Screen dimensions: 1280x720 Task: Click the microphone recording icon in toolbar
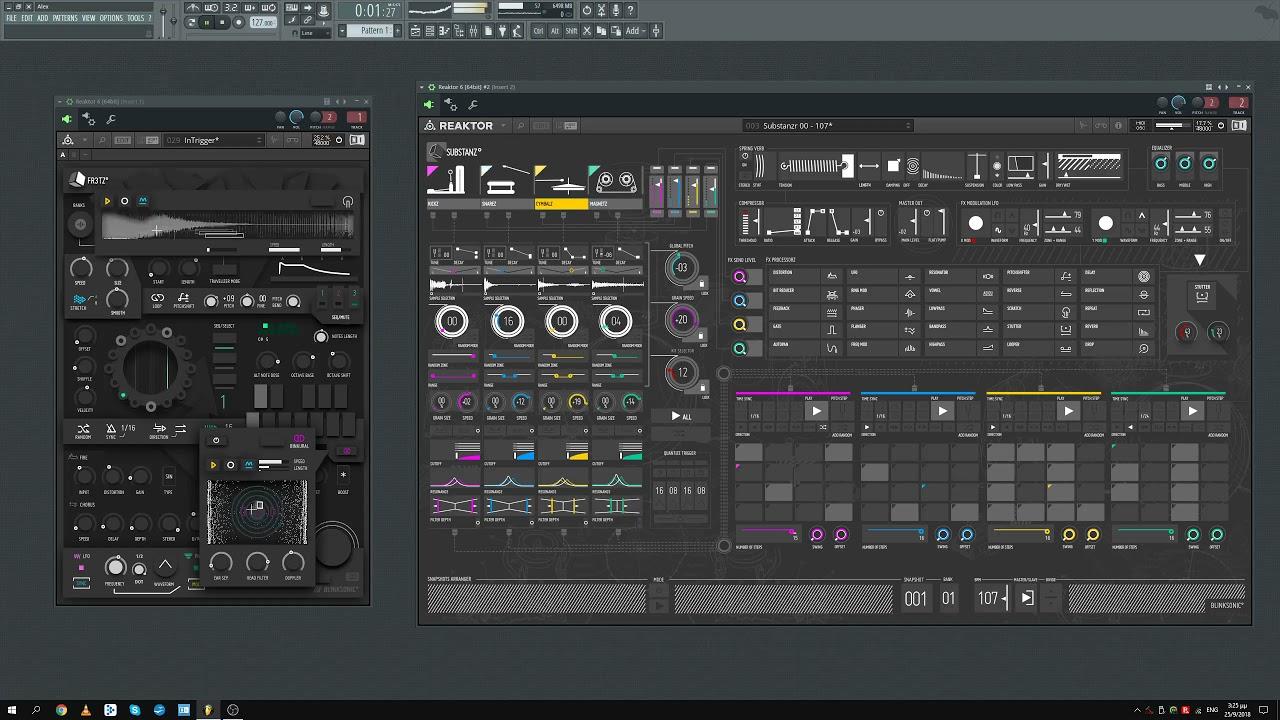[x=615, y=10]
